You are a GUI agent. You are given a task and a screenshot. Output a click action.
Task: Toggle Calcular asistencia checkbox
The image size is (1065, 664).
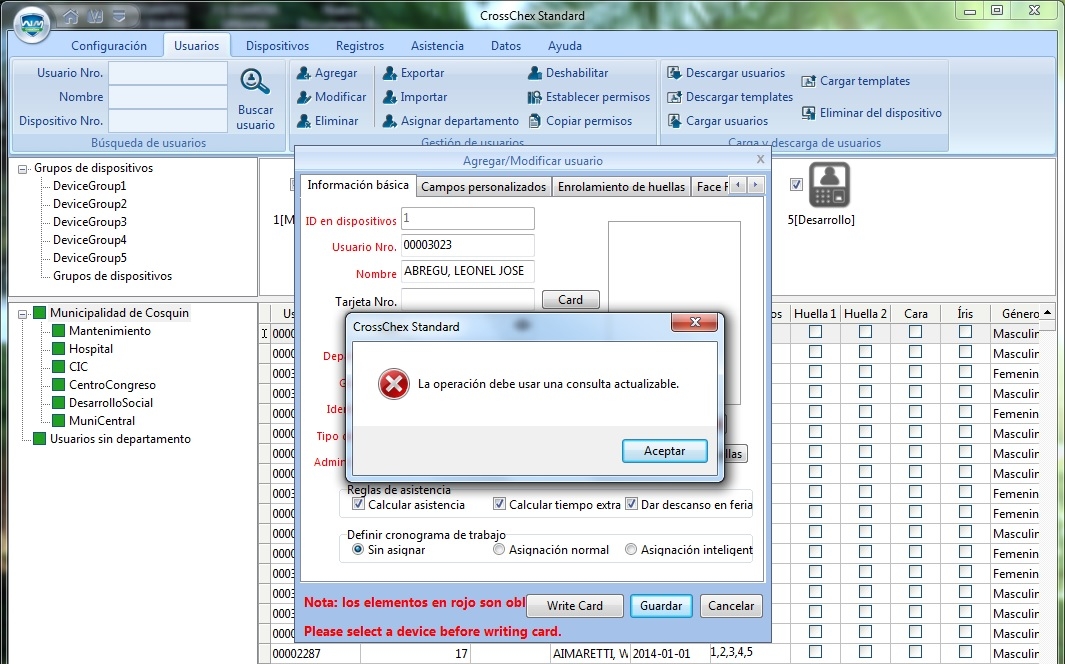[358, 504]
